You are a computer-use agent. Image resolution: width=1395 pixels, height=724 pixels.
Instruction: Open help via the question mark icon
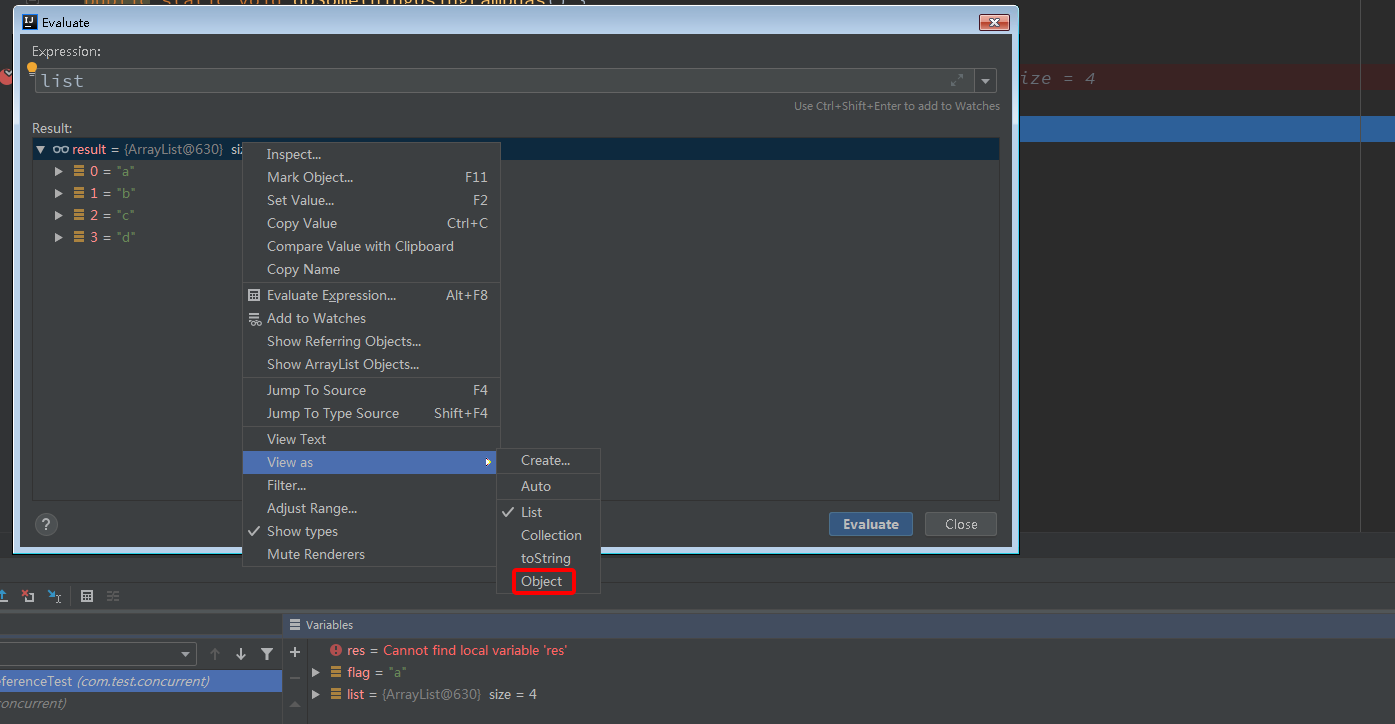(46, 524)
